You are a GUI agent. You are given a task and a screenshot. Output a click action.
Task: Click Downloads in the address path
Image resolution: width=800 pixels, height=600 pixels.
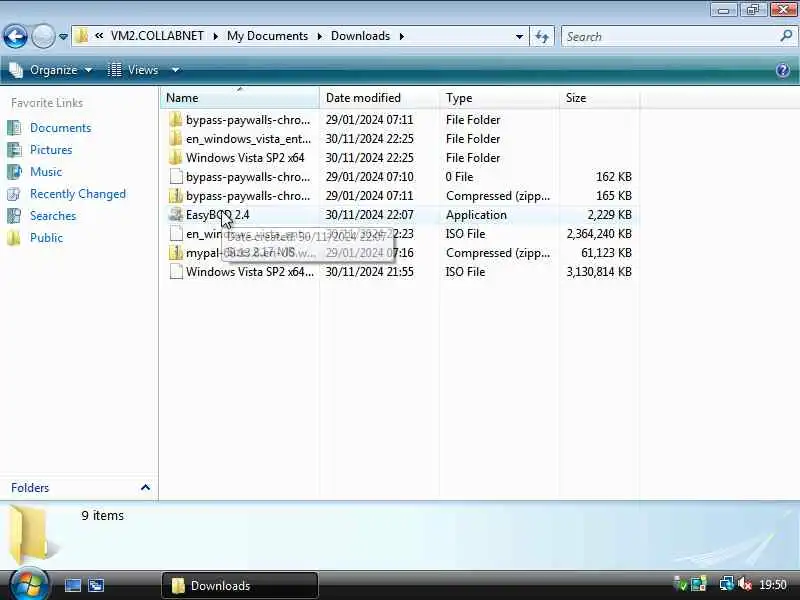[x=360, y=36]
